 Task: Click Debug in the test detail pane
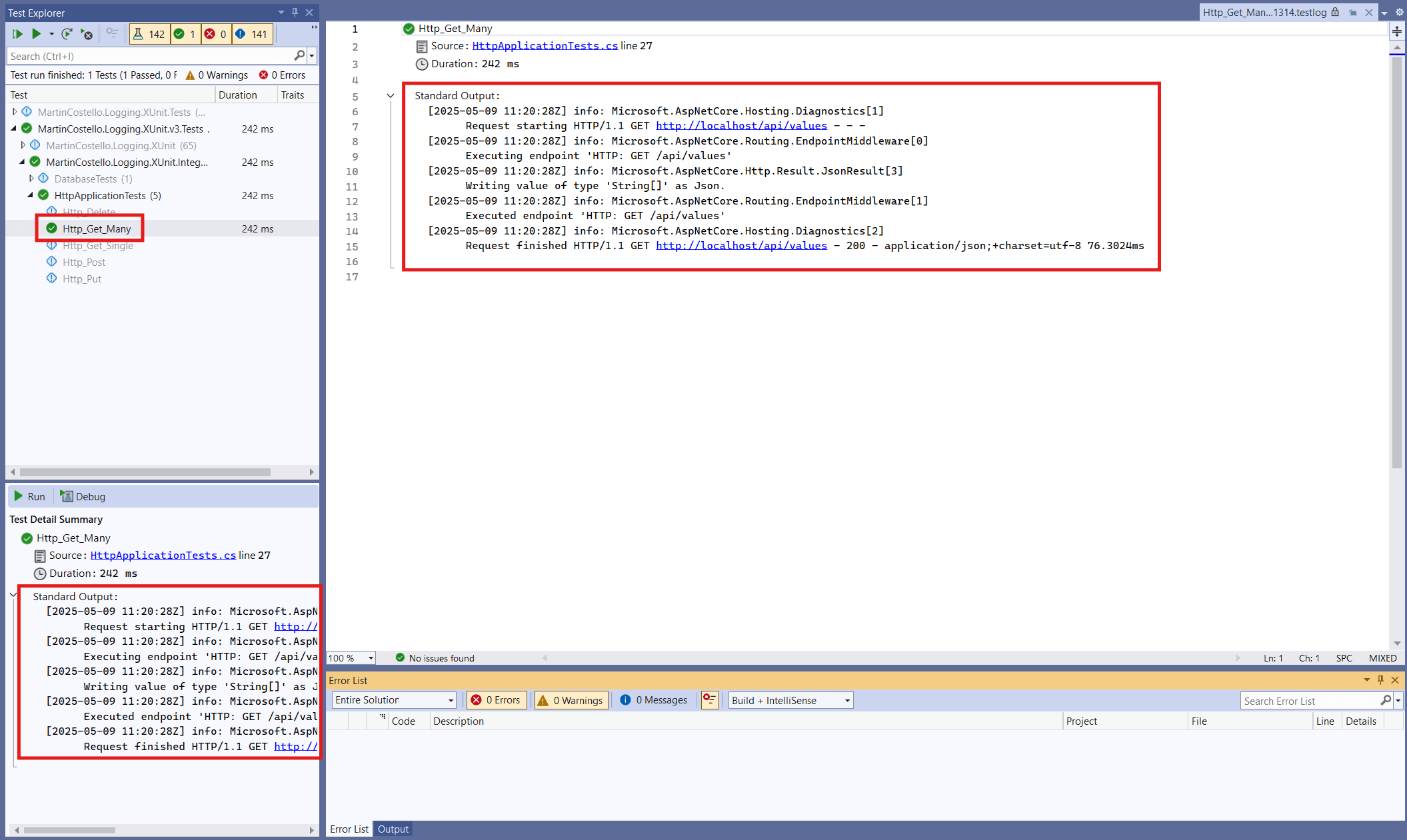click(x=83, y=496)
